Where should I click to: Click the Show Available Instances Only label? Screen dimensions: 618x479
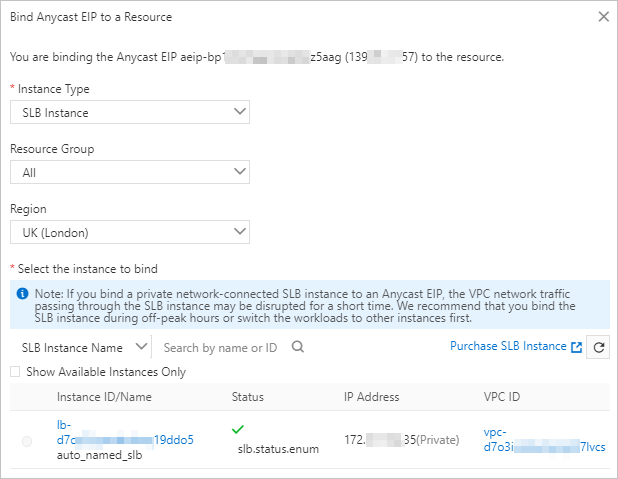tap(106, 372)
